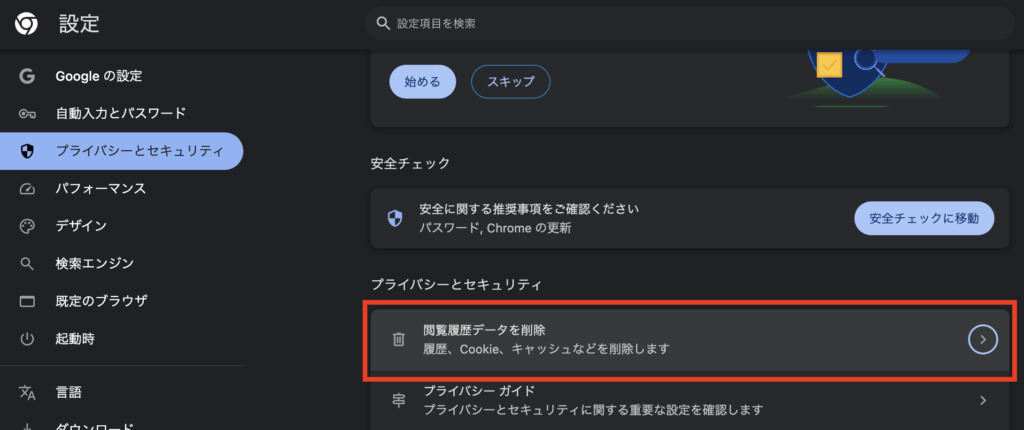Image resolution: width=1024 pixels, height=430 pixels.
Task: Open the パフォーマンス settings section
Action: [x=100, y=189]
